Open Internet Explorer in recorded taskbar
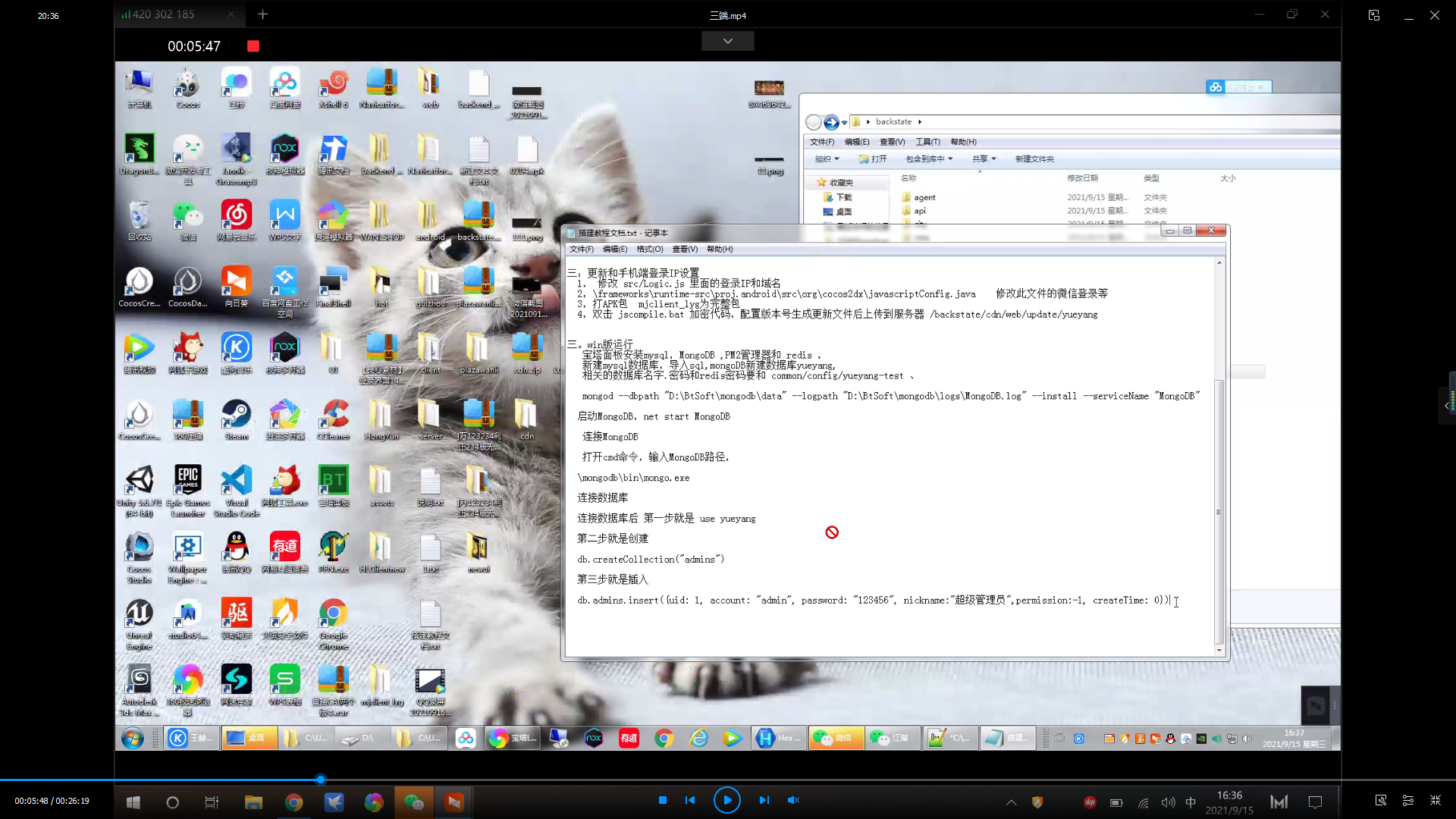 (698, 738)
